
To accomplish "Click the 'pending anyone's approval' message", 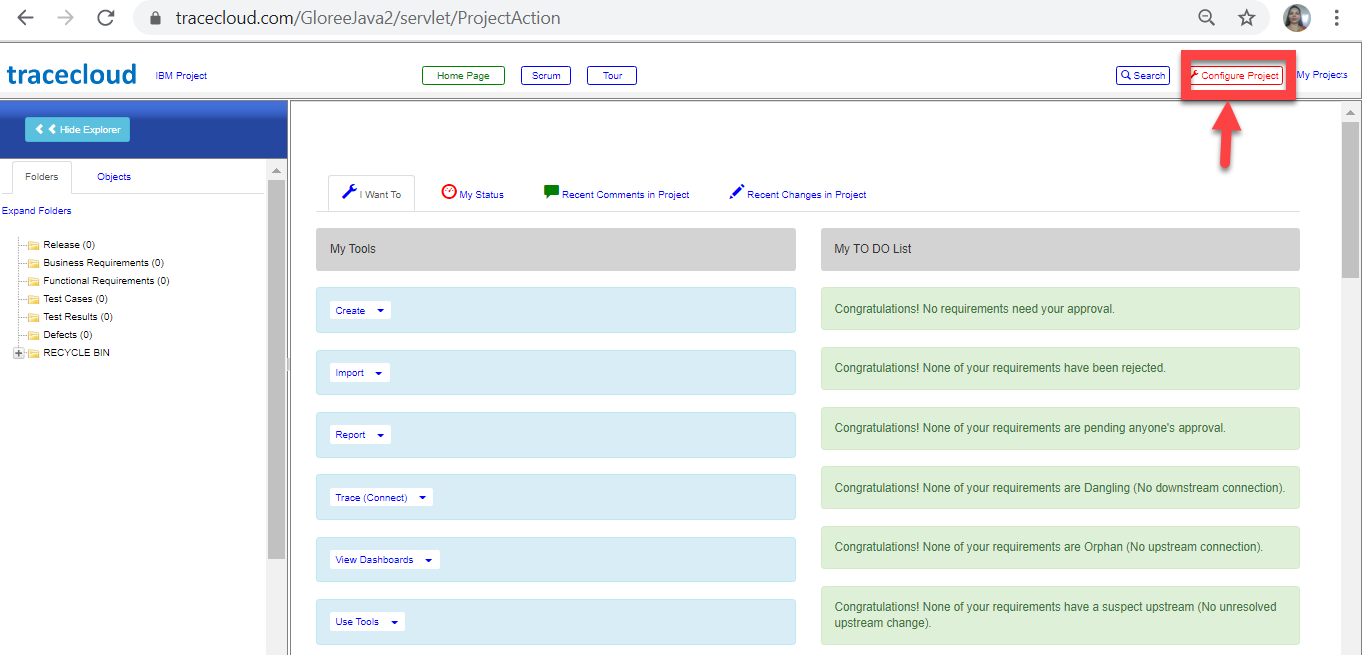I will tap(1060, 428).
